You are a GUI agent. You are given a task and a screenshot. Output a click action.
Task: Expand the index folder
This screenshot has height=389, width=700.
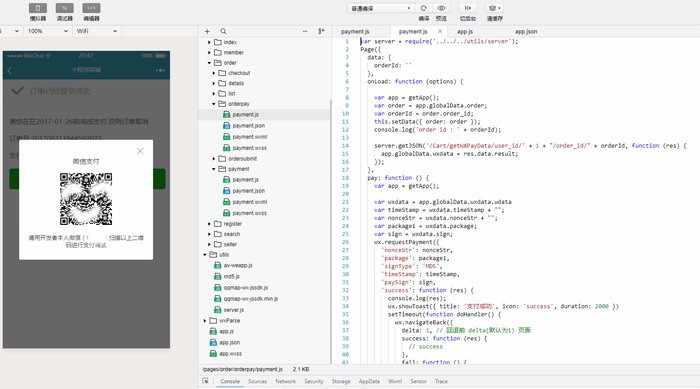pos(209,42)
